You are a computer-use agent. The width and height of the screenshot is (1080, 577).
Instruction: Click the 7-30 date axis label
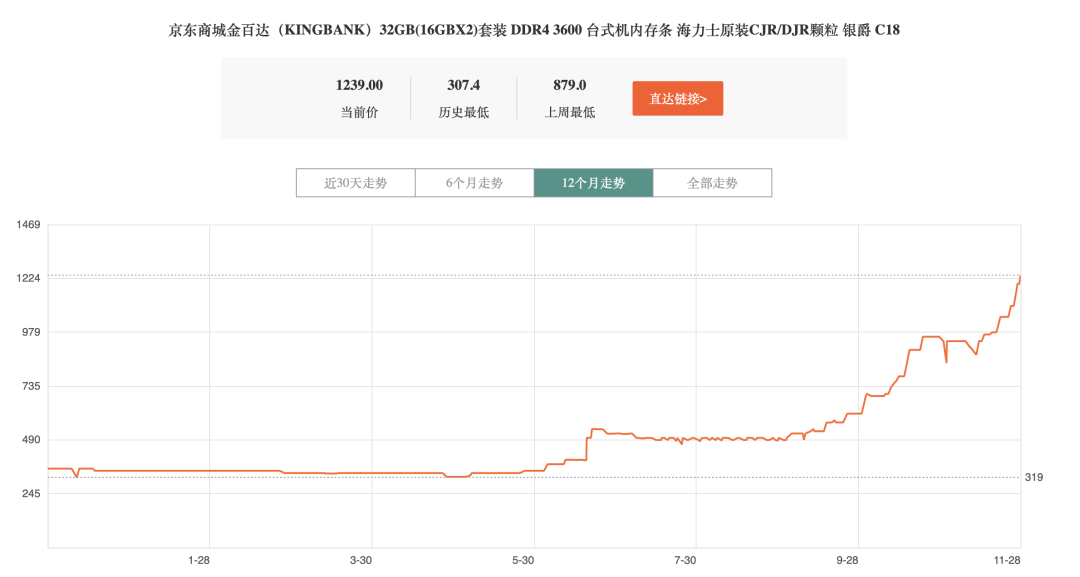point(685,560)
